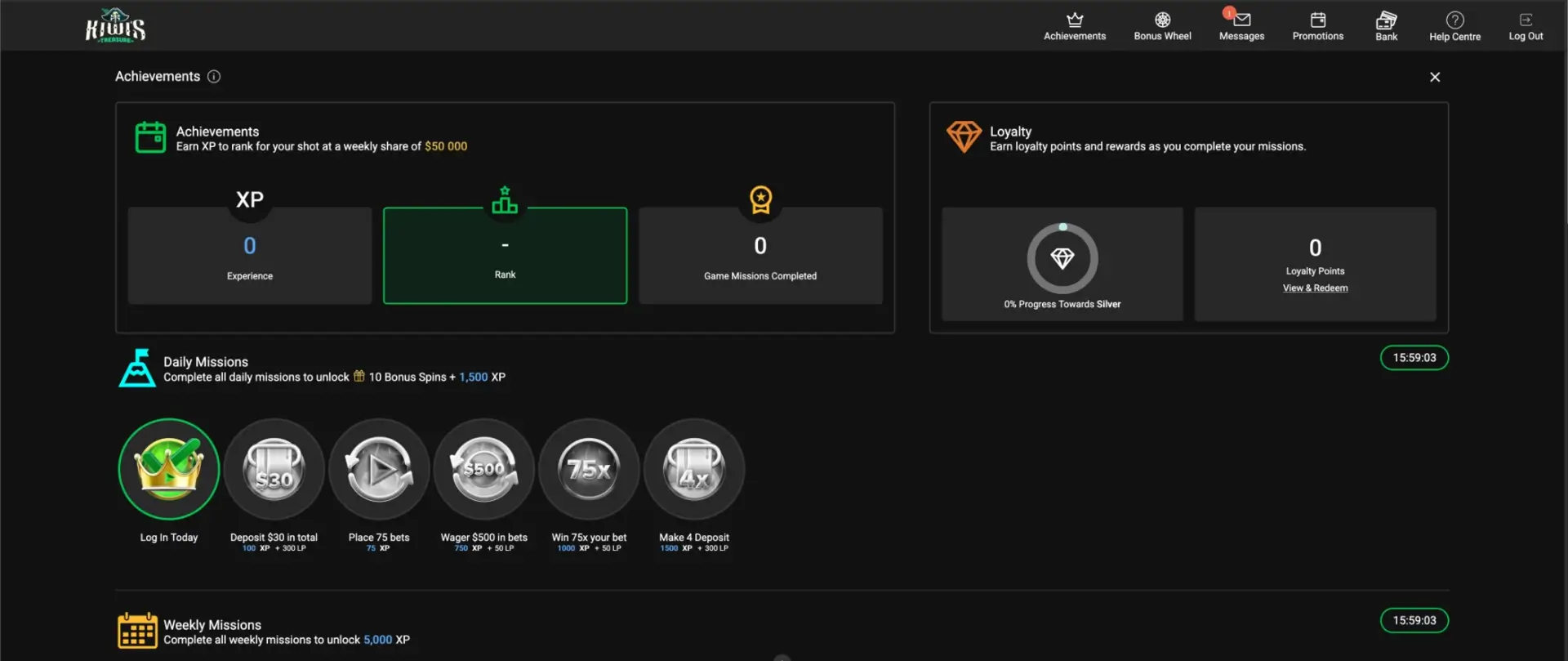
Task: Open the Promotions calendar icon
Action: [1317, 20]
